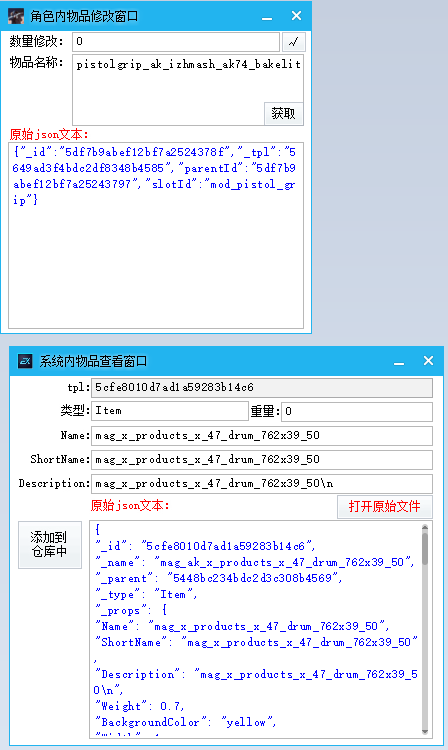Click the 重量 weight field
The width and height of the screenshot is (448, 750).
[x=357, y=412]
